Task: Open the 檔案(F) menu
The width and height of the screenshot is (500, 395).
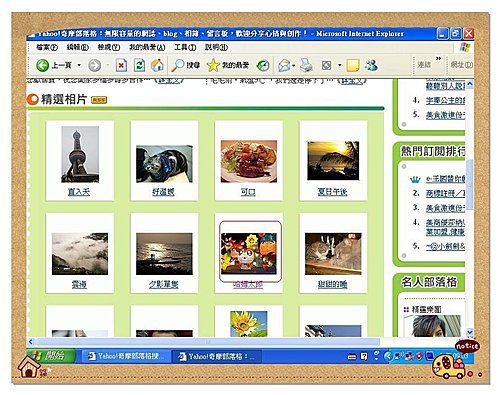Action: tap(47, 47)
